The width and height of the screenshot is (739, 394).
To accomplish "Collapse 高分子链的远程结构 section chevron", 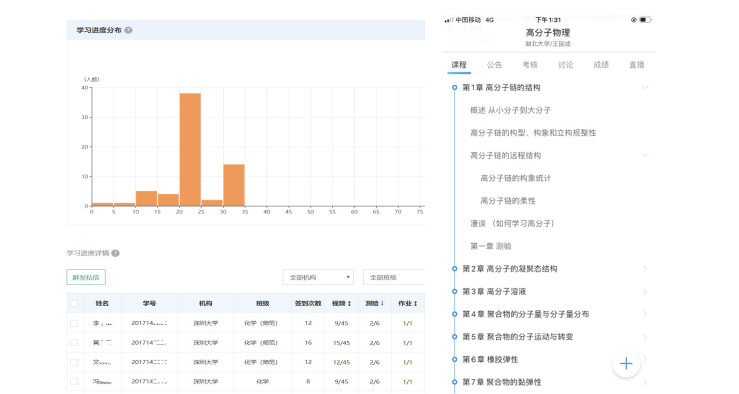I will [x=645, y=156].
